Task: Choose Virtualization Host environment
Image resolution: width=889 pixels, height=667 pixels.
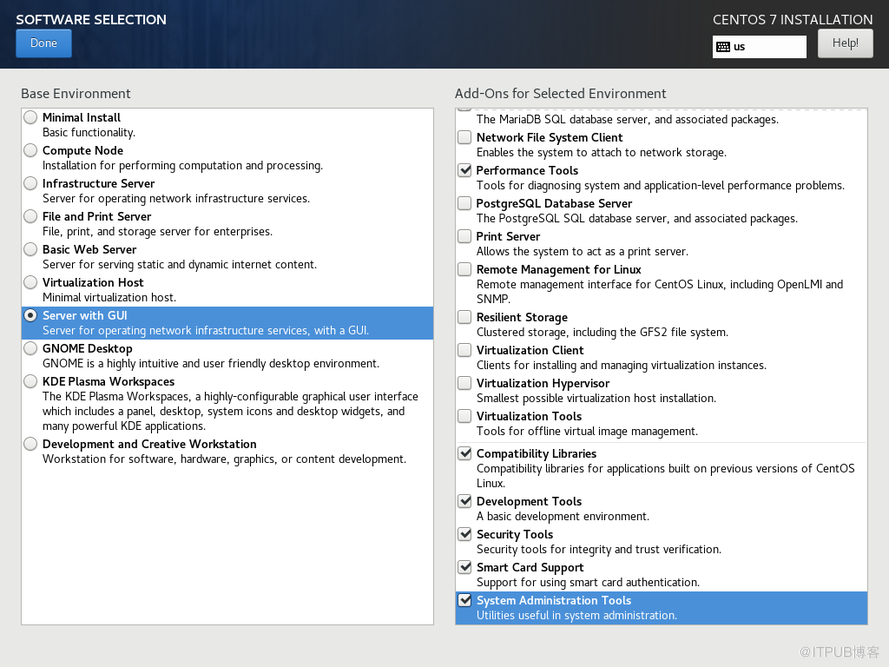Action: [x=31, y=283]
